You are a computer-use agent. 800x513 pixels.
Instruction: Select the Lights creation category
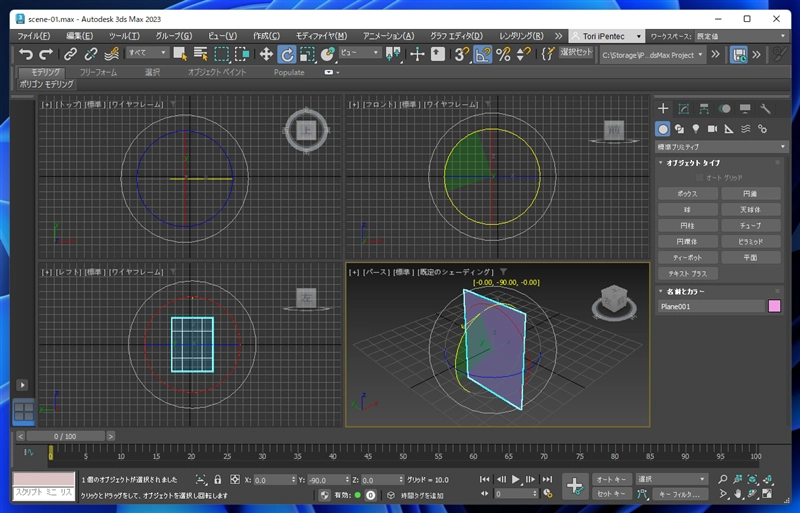(x=696, y=129)
